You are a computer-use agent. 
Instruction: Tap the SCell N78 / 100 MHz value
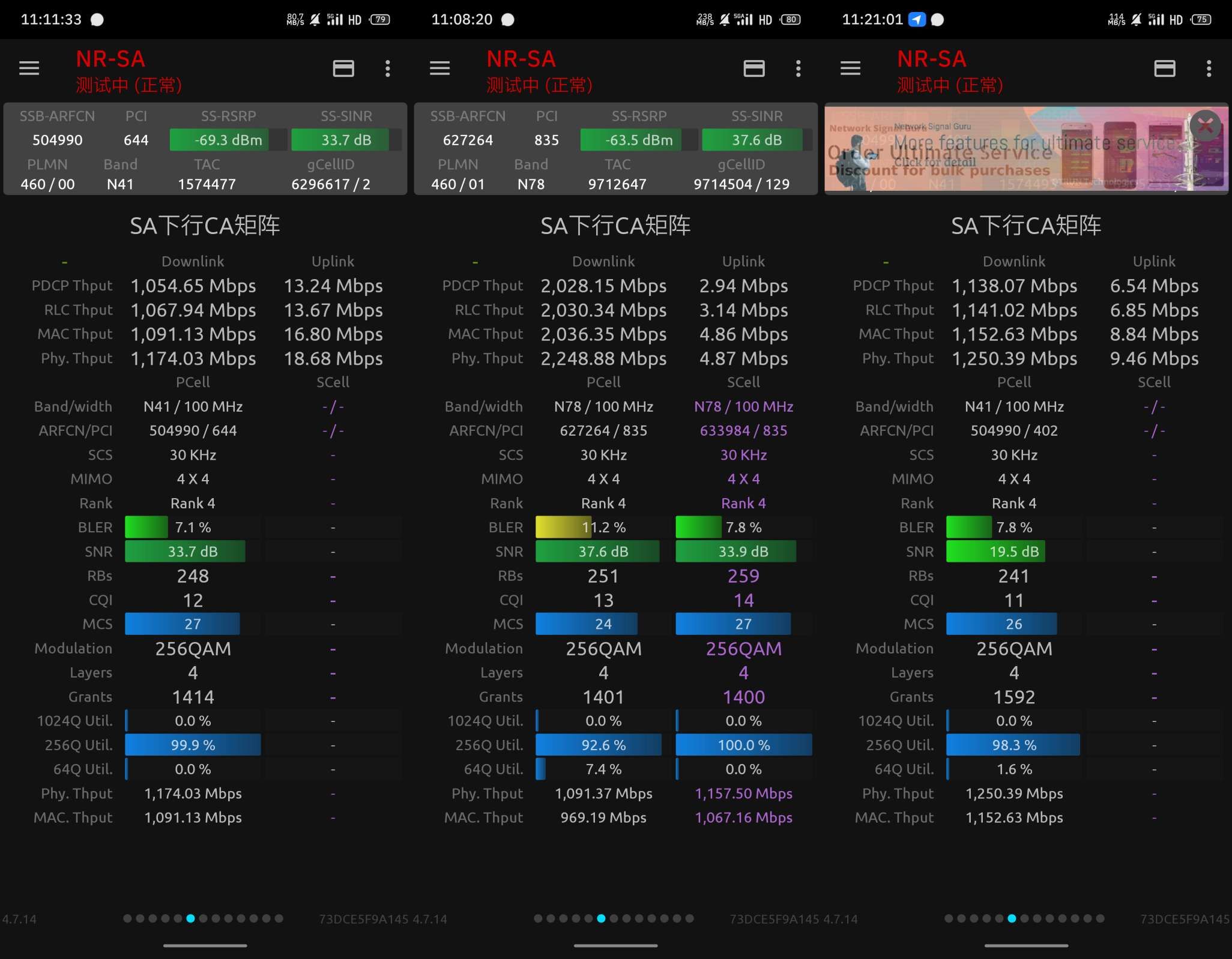tap(743, 406)
